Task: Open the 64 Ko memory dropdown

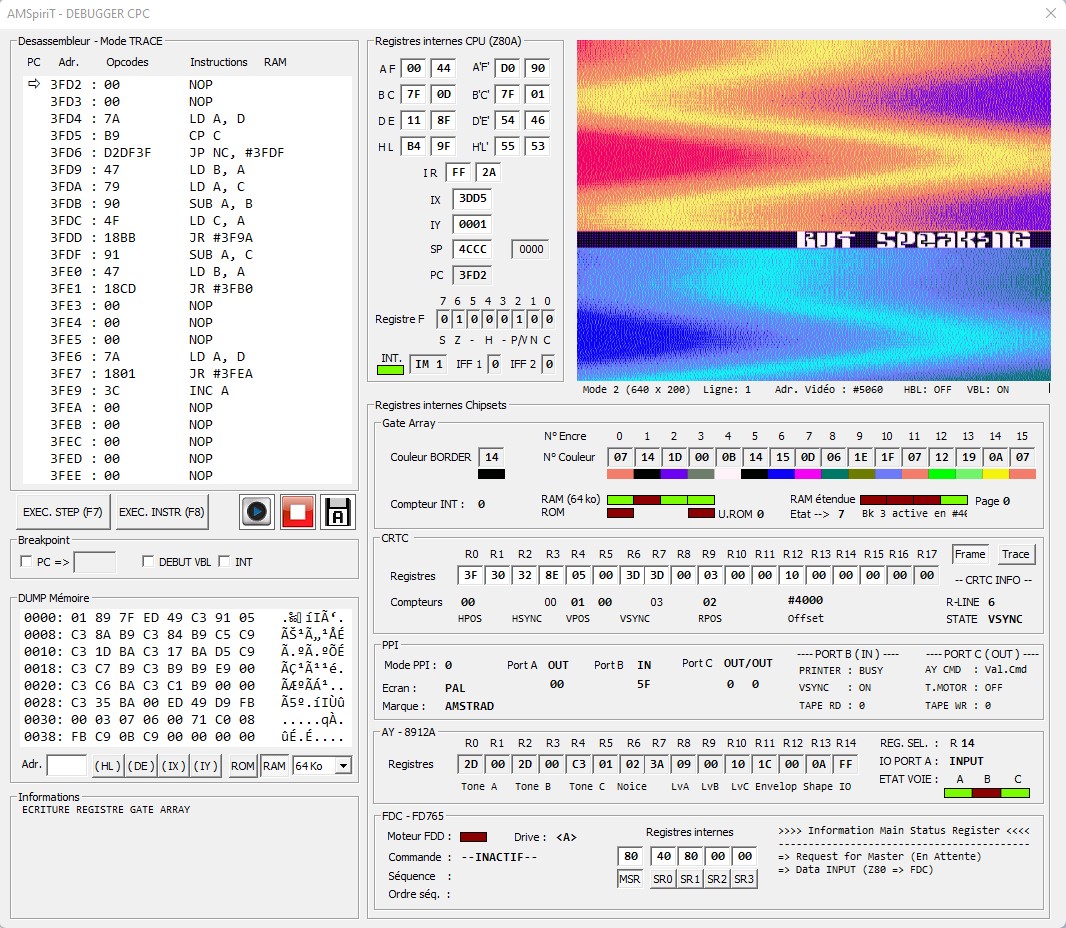Action: click(343, 766)
